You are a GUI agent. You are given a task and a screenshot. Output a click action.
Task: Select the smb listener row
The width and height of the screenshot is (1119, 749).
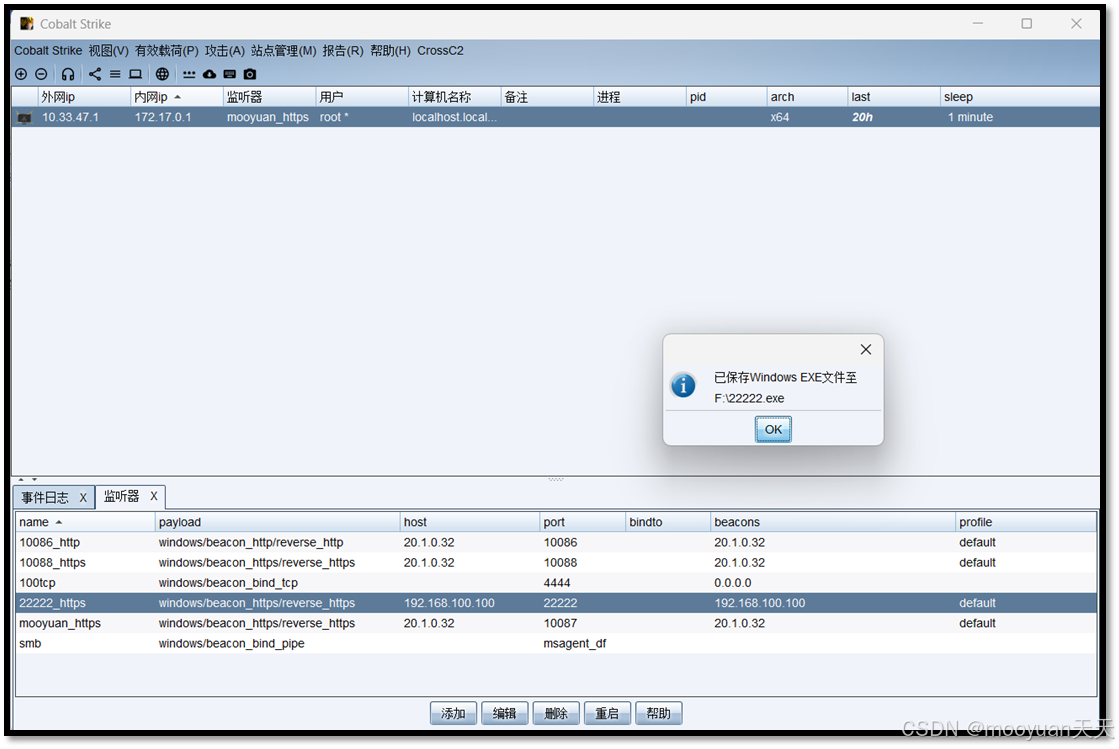coord(556,643)
